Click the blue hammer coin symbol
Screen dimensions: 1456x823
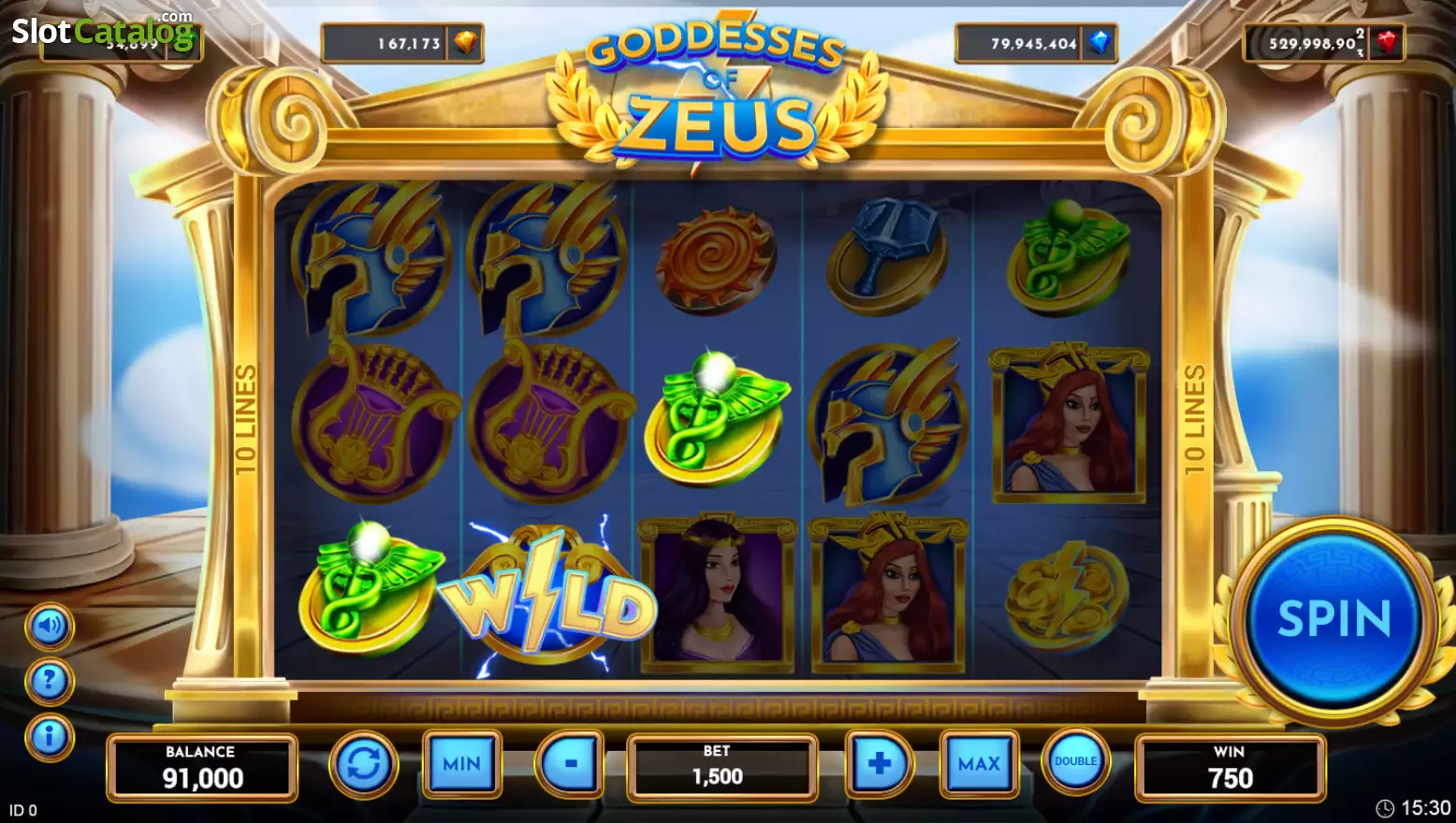point(887,257)
